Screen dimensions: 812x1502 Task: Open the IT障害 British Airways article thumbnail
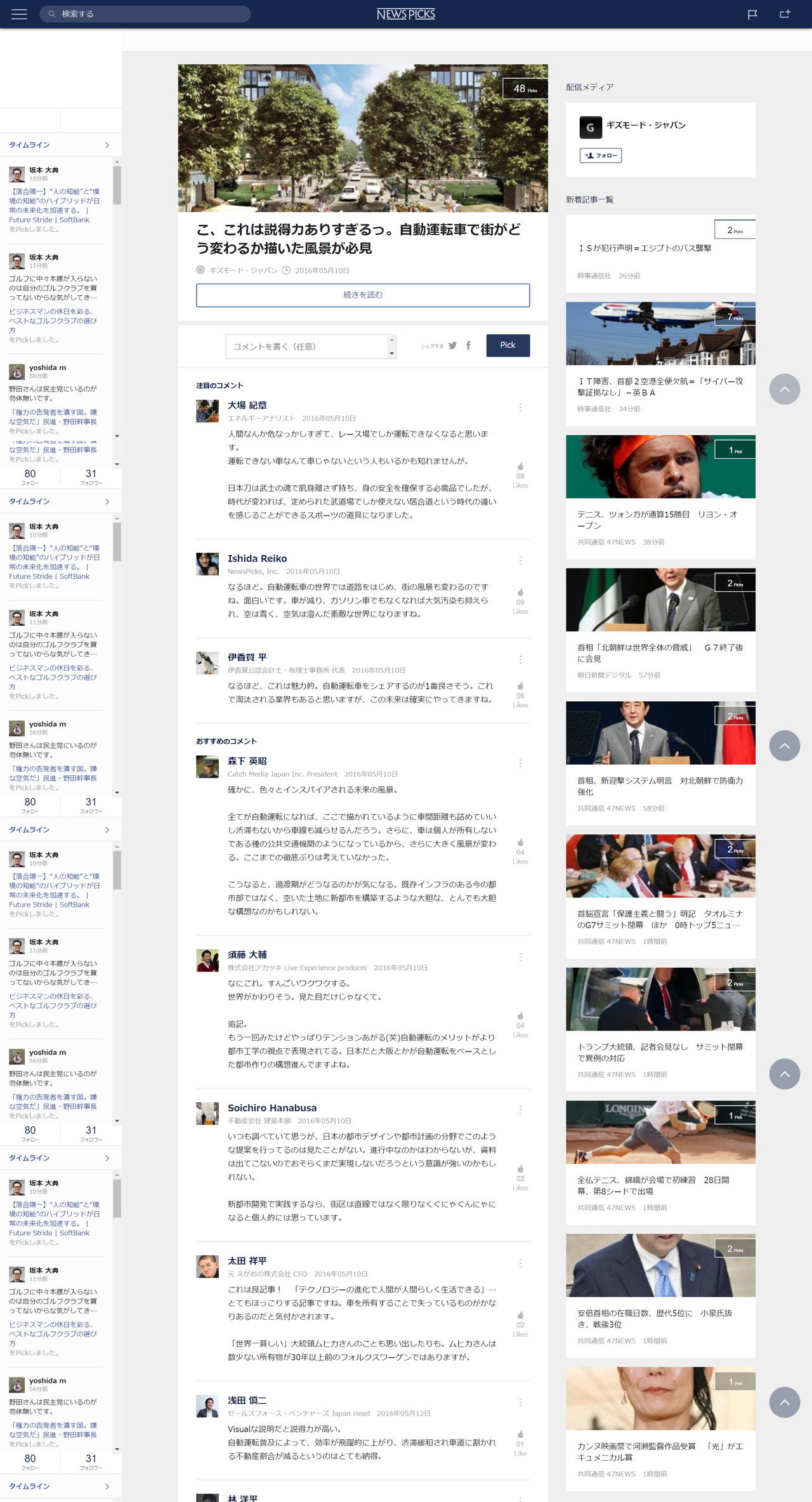[660, 333]
